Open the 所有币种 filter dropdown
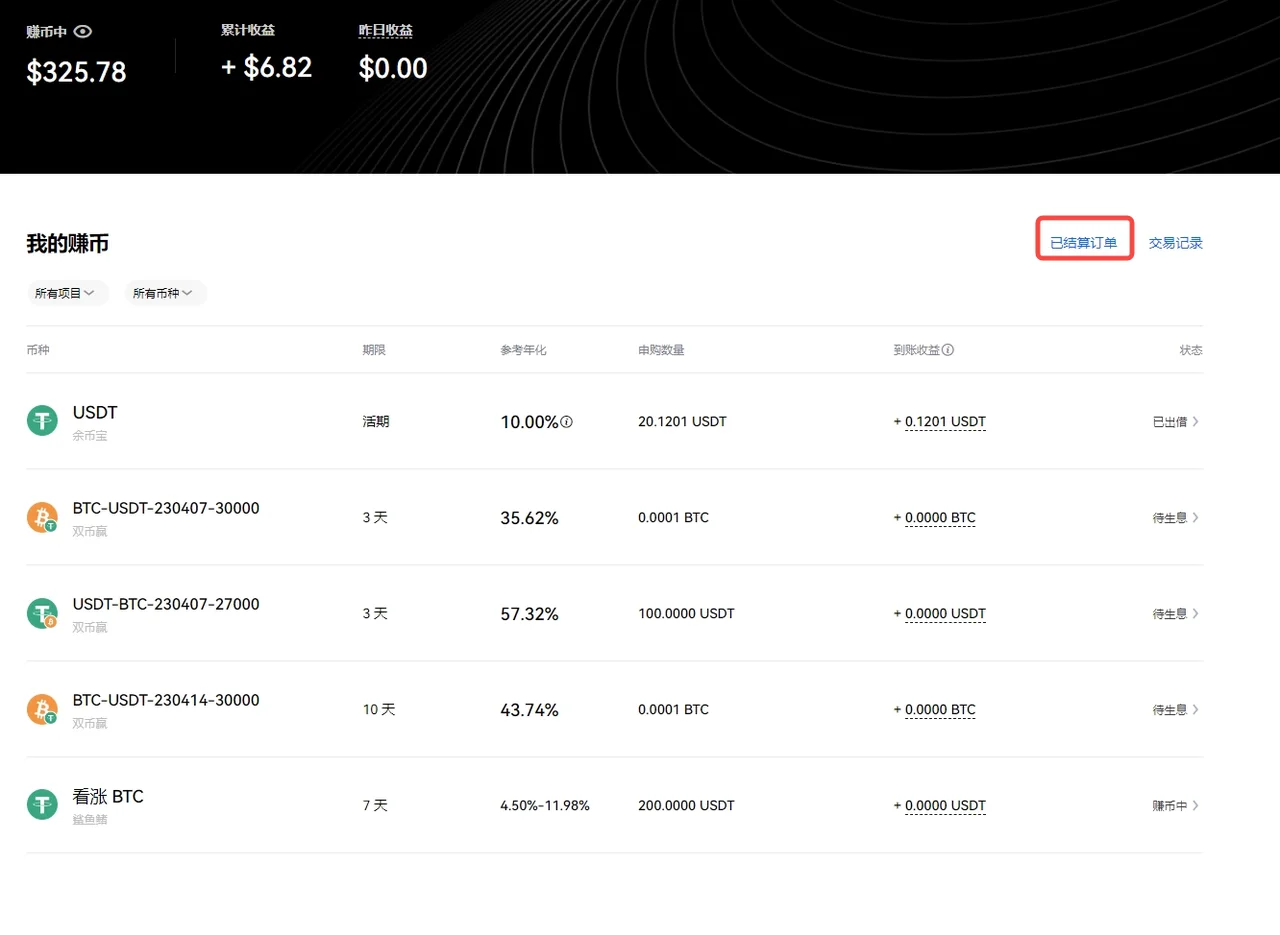 (166, 293)
